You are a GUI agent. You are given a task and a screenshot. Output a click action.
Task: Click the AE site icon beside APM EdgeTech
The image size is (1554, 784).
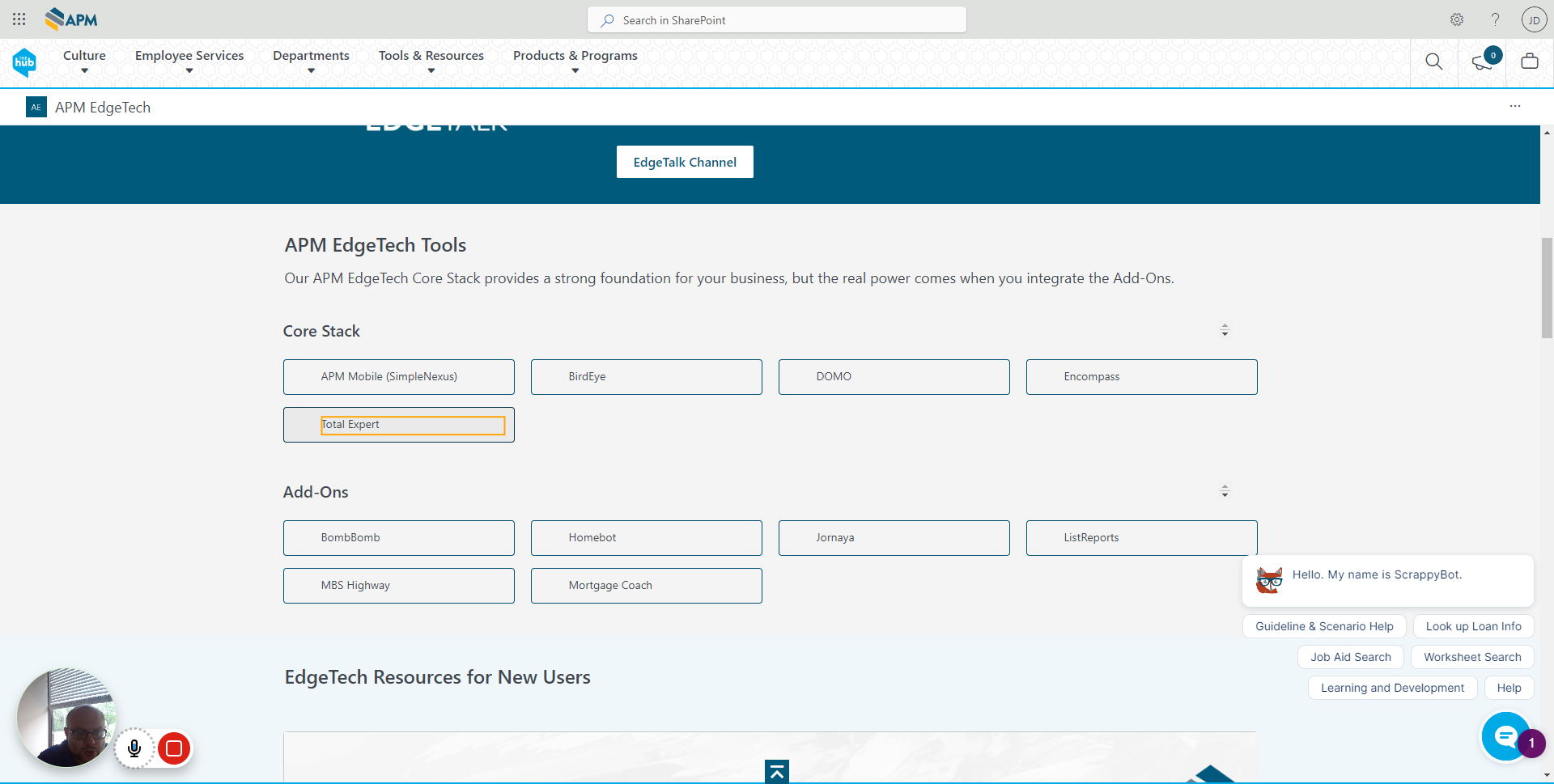[x=36, y=107]
